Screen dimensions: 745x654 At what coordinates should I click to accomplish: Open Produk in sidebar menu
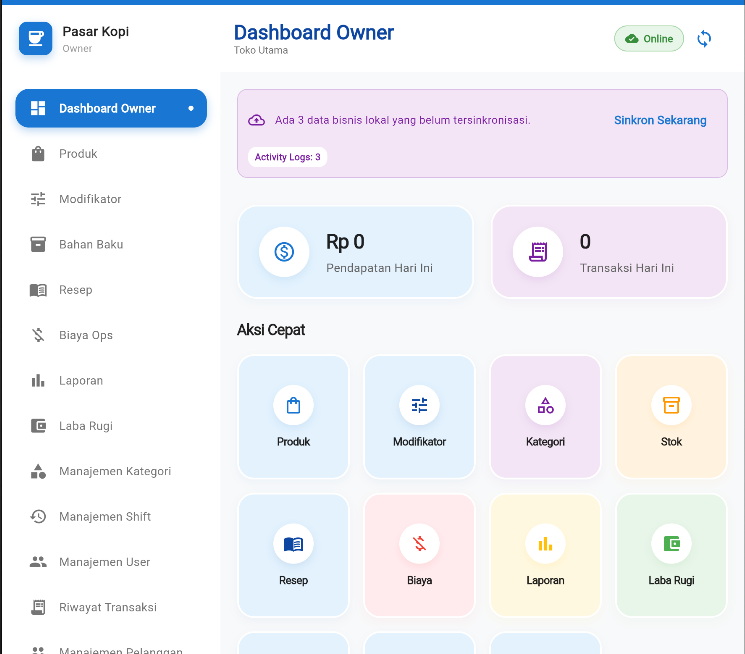(x=111, y=154)
